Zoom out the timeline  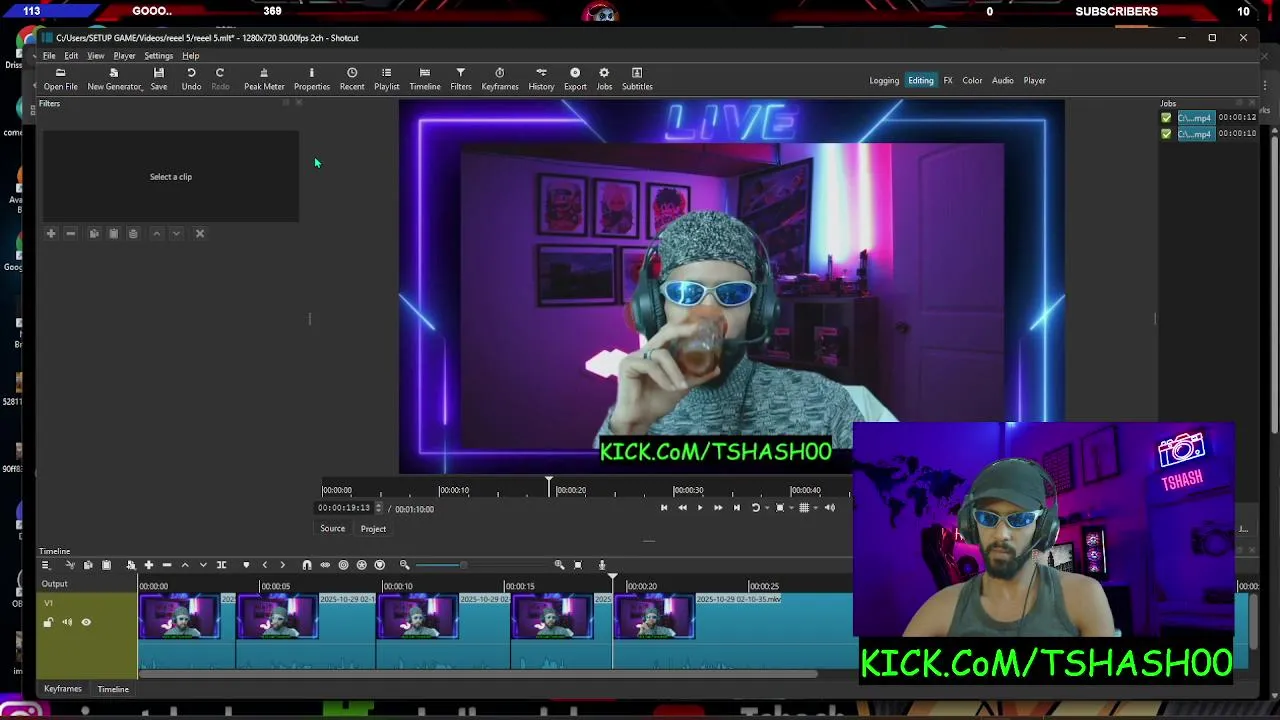point(404,565)
